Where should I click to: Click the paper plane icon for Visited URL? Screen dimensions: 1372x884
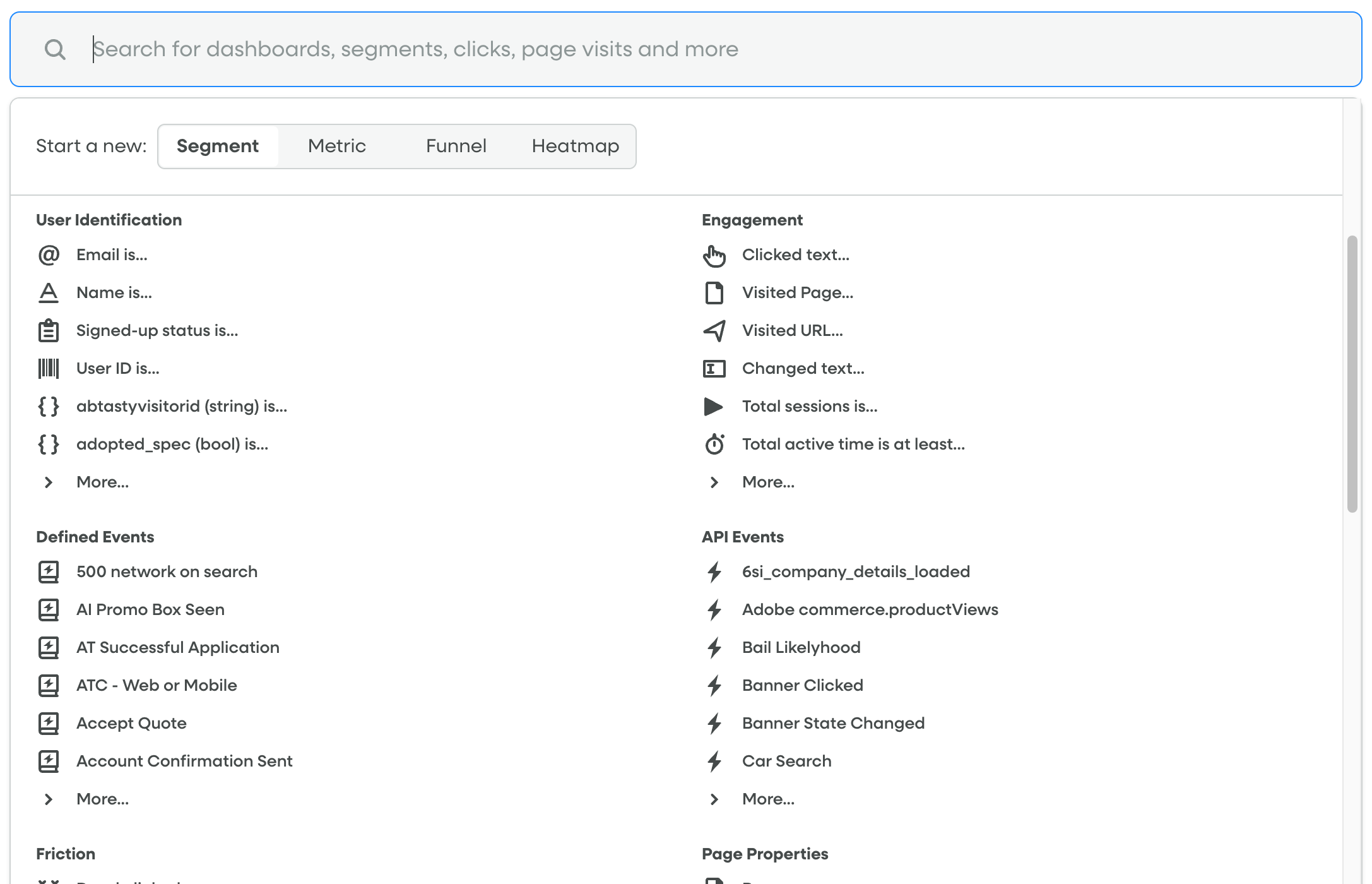[714, 331]
